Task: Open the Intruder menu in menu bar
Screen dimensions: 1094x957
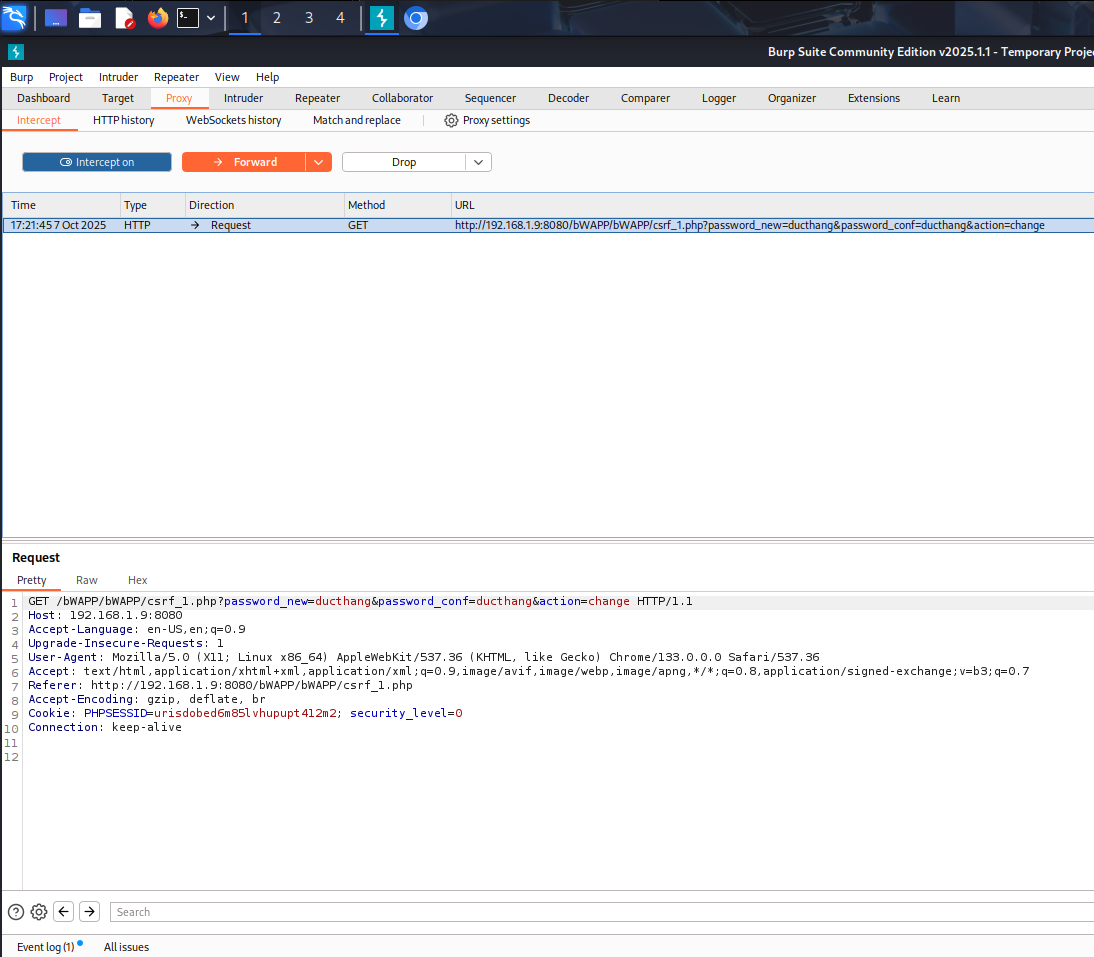Action: (x=118, y=77)
